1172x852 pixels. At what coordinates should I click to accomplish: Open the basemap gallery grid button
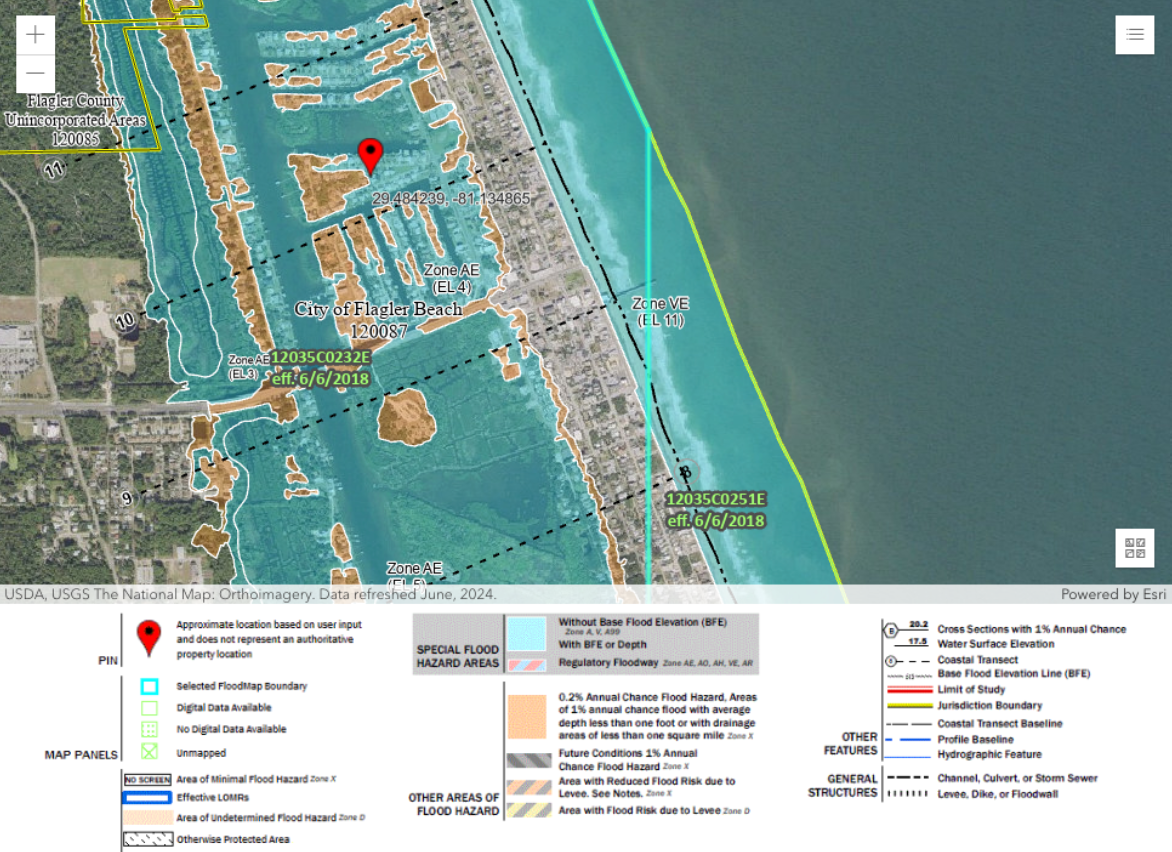pyautogui.click(x=1135, y=548)
